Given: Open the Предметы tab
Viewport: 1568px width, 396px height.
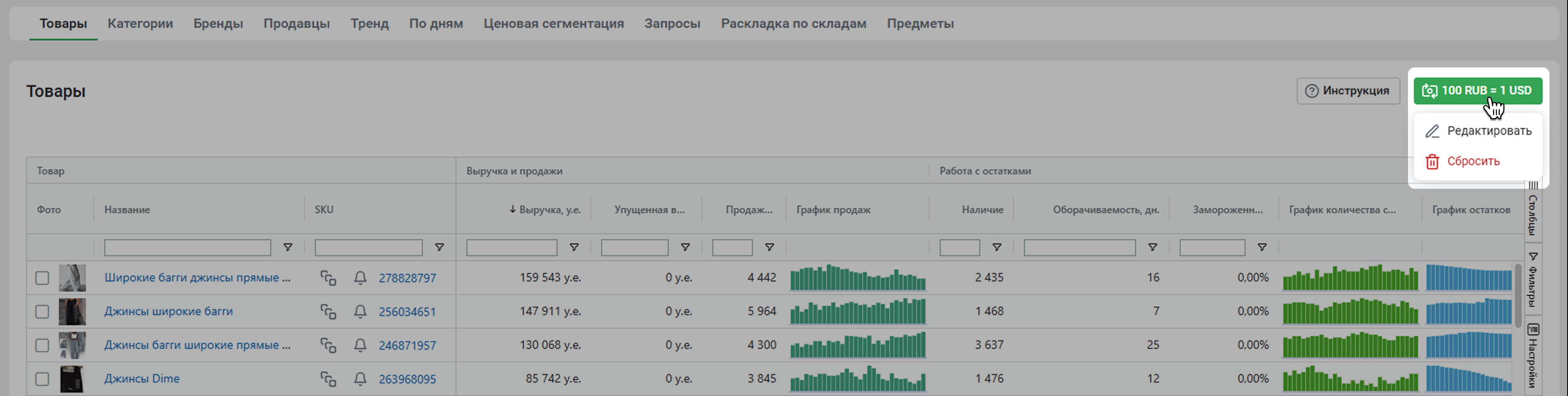Looking at the screenshot, I should [x=920, y=24].
